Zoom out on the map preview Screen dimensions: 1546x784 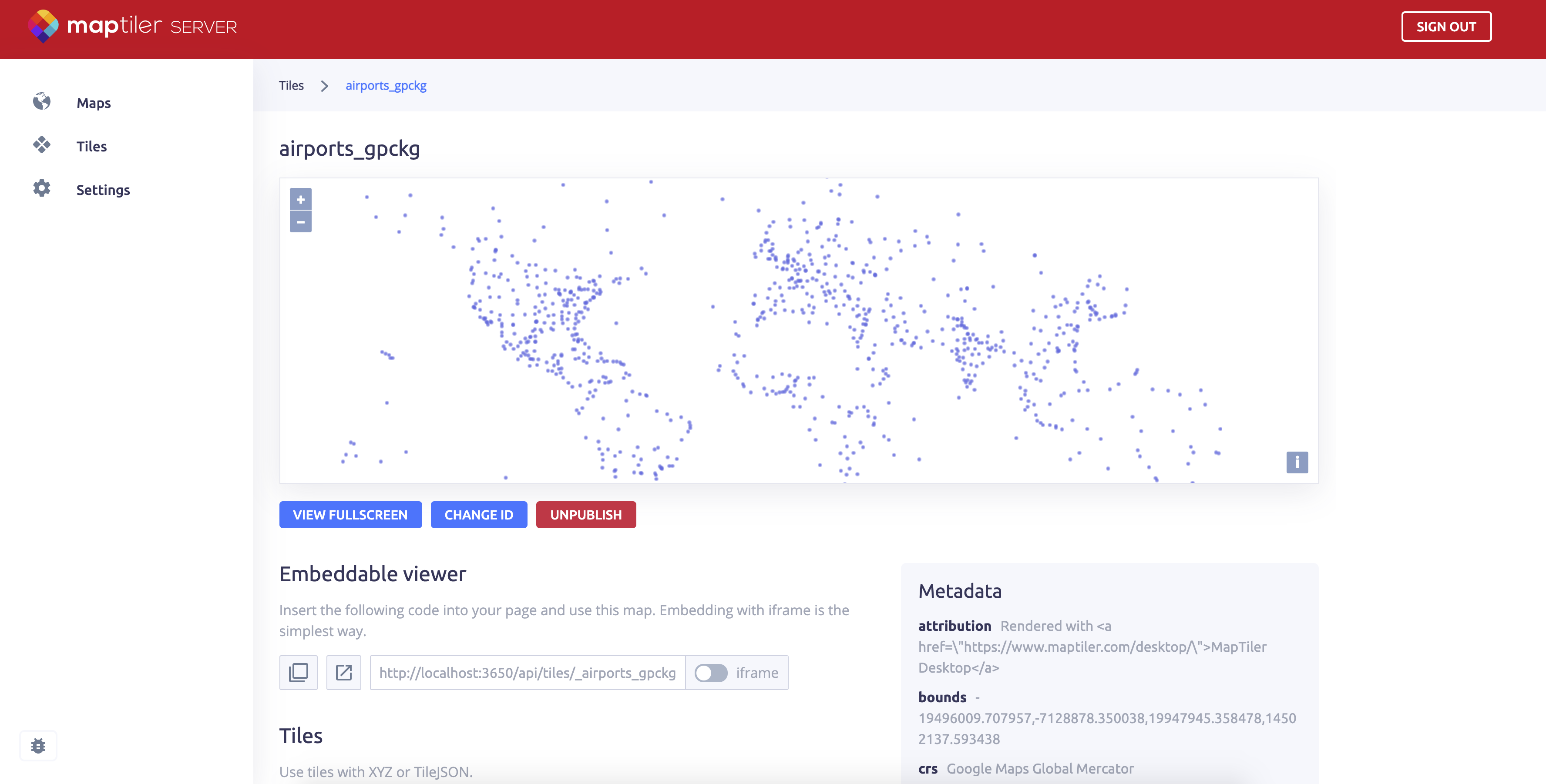(x=300, y=222)
